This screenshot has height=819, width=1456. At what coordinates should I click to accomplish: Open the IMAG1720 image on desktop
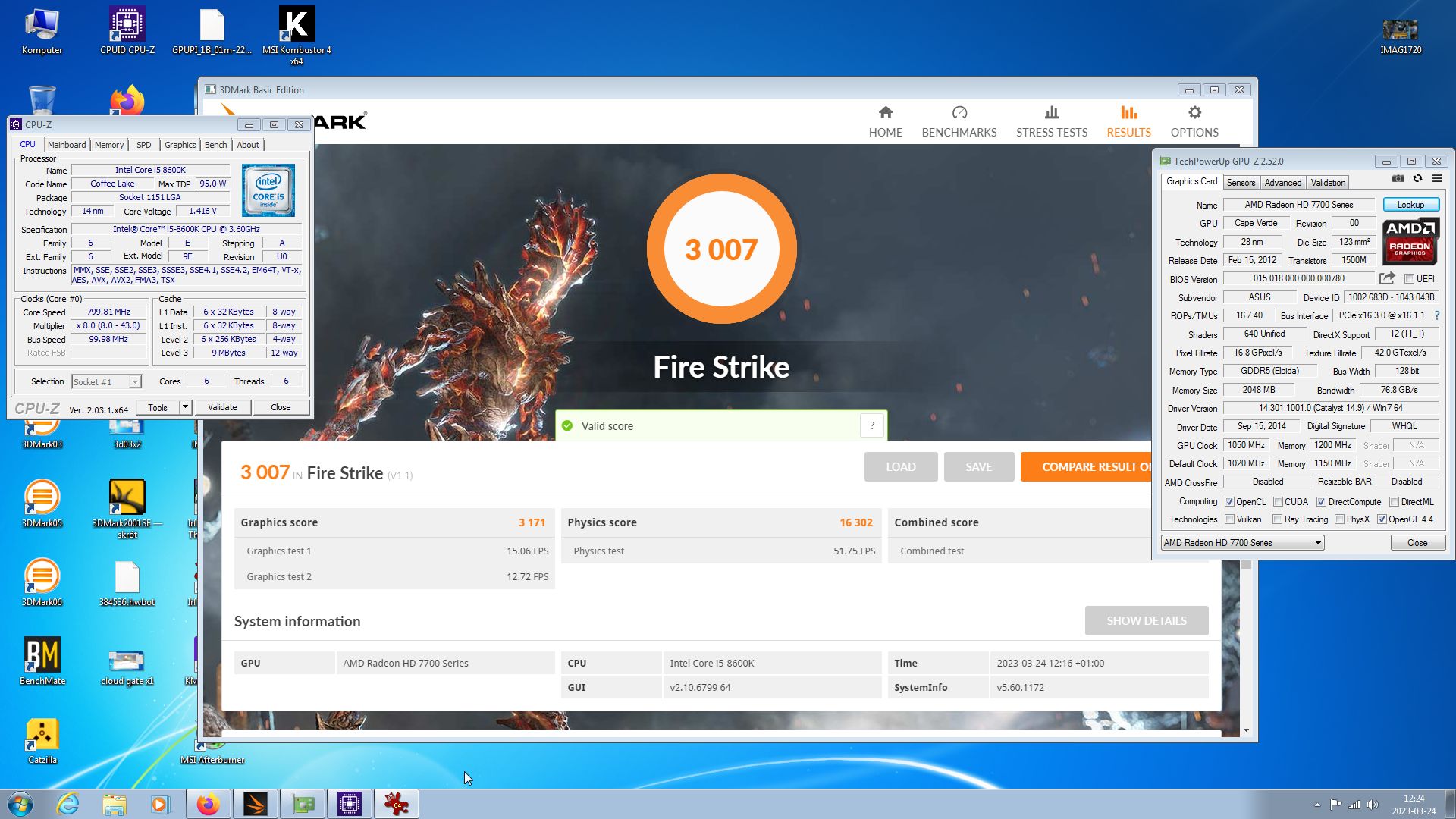pyautogui.click(x=1400, y=36)
